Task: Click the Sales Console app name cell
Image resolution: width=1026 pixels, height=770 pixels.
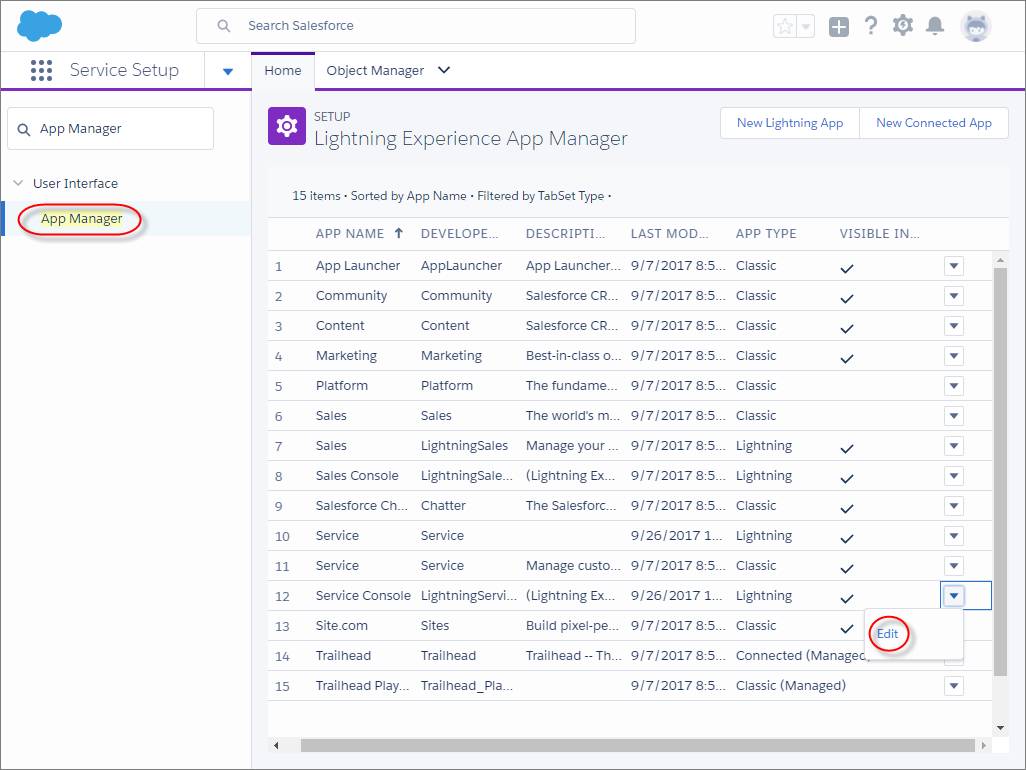Action: coord(357,476)
